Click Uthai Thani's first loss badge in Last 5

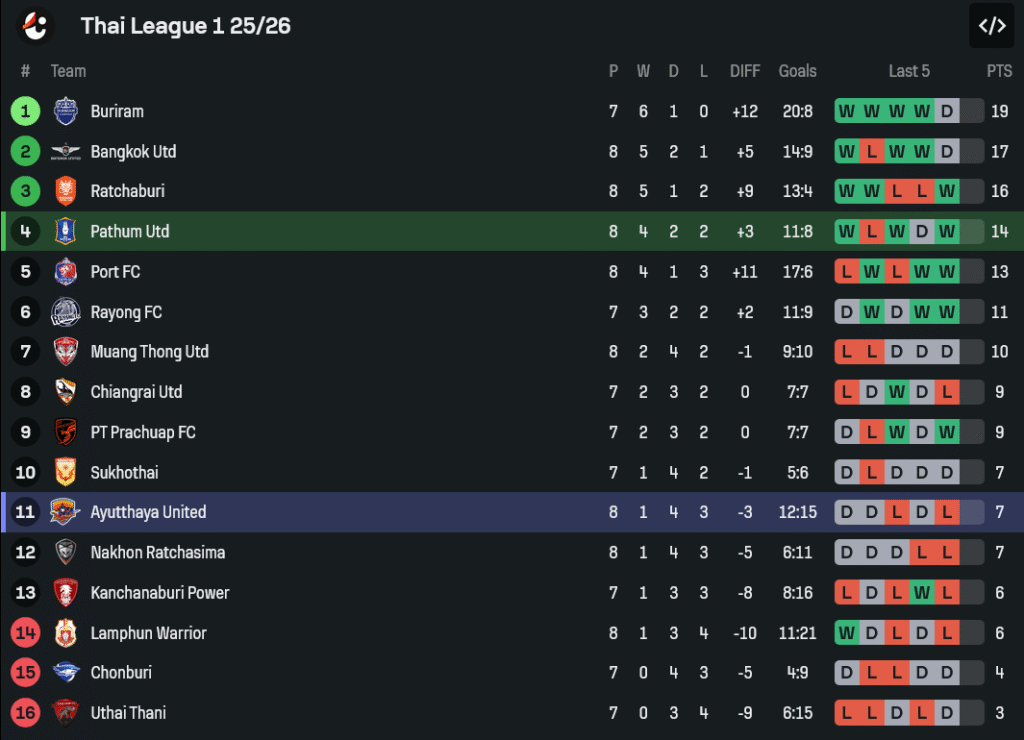click(847, 713)
